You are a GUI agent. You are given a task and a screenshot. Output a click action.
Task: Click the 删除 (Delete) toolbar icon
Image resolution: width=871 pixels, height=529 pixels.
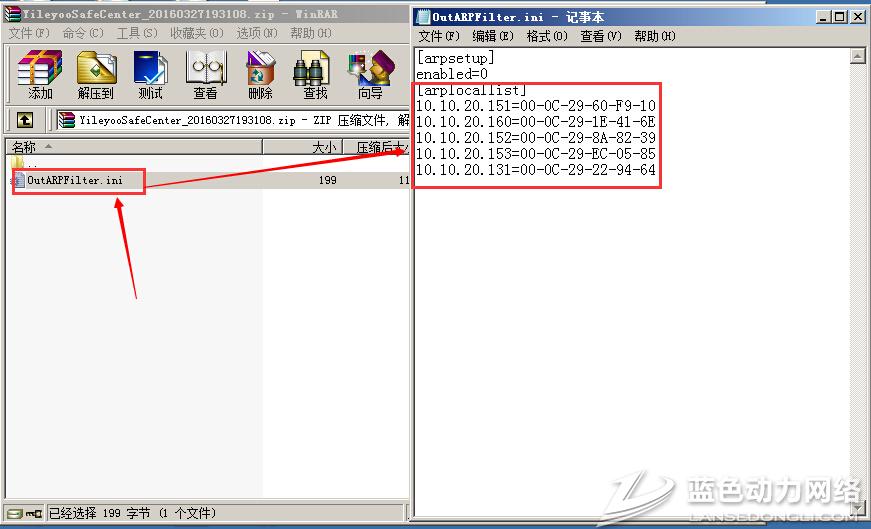[x=260, y=75]
